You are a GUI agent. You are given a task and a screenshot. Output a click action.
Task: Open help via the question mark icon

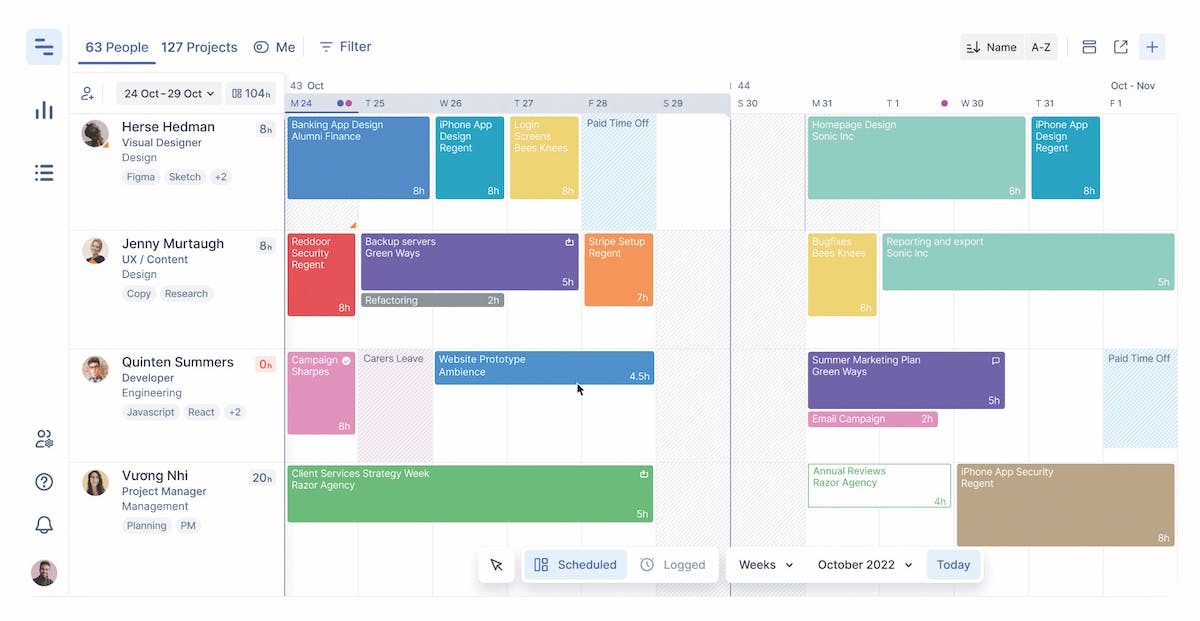tap(44, 481)
